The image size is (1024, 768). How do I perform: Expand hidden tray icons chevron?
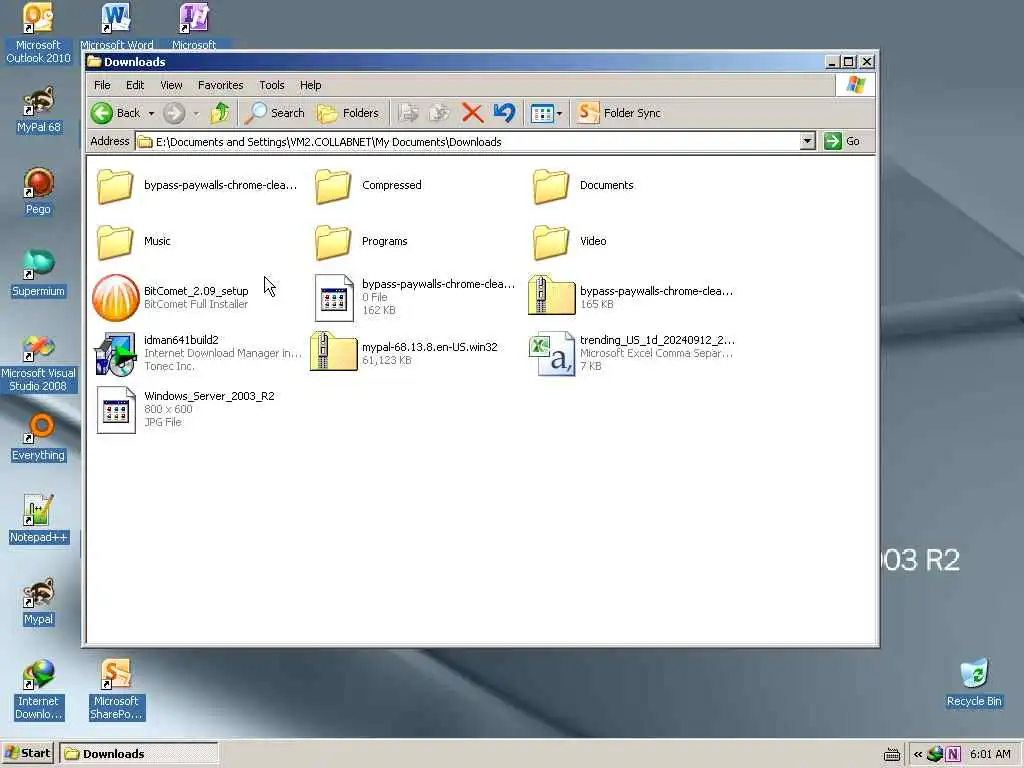click(918, 754)
